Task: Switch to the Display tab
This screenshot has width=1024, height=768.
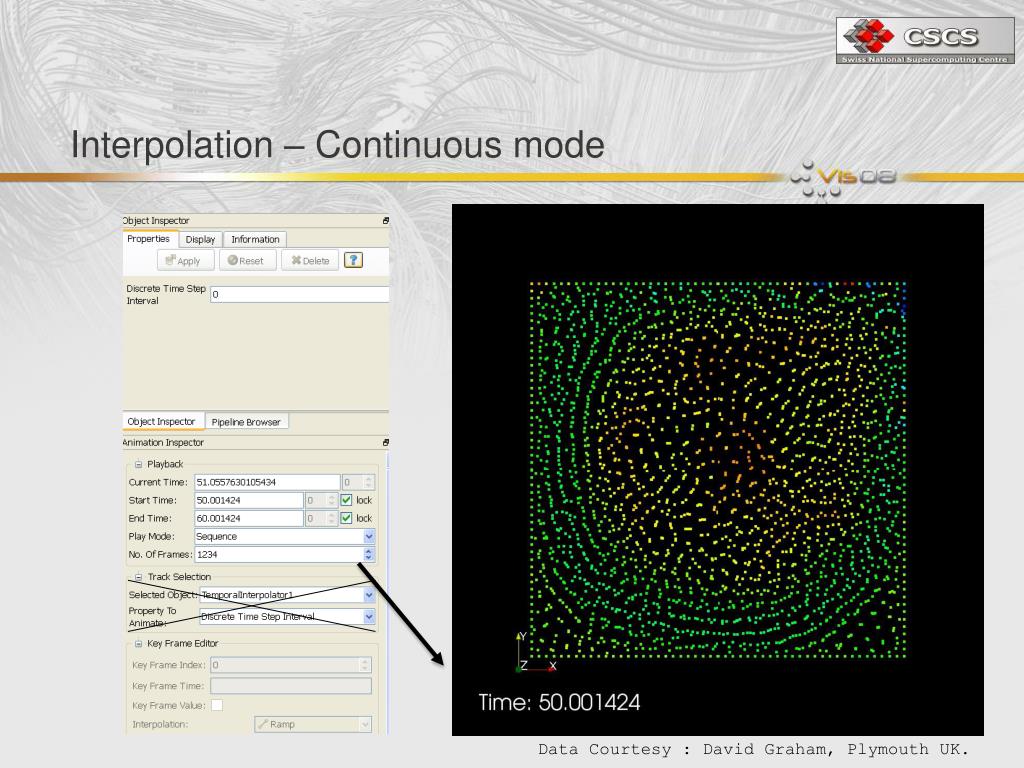Action: point(200,239)
